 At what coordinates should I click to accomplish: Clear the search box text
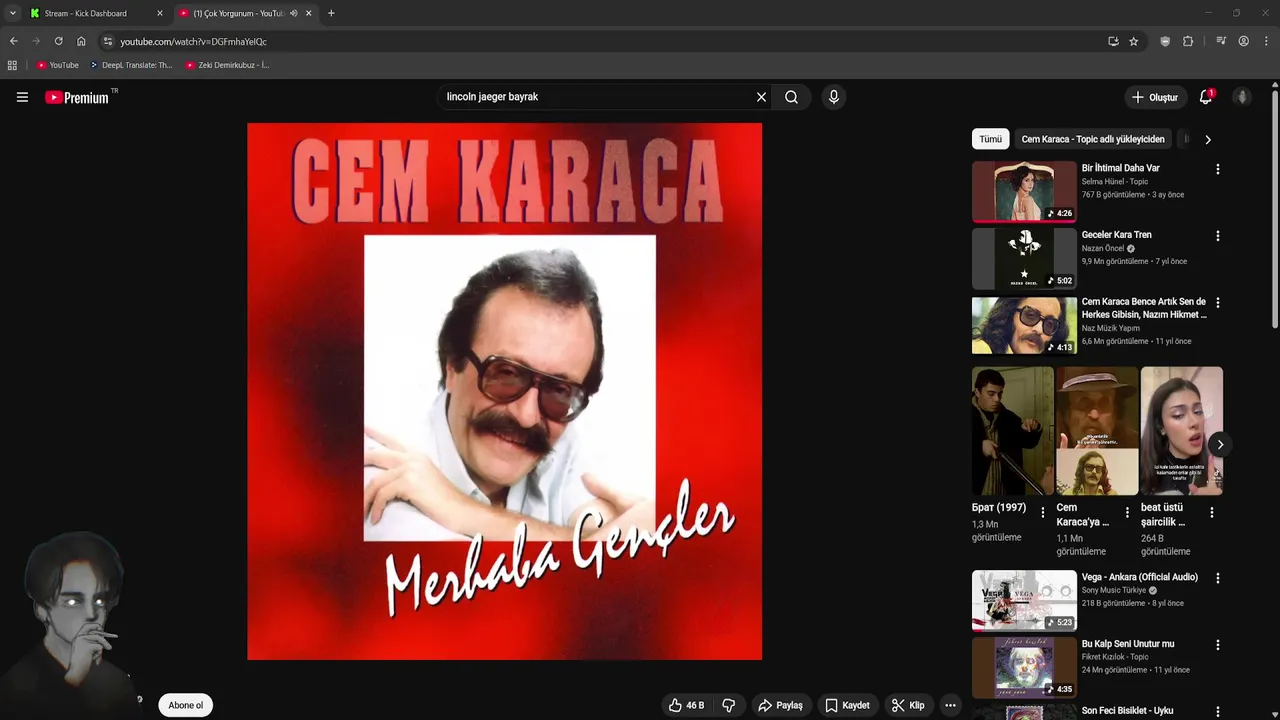pos(761,97)
